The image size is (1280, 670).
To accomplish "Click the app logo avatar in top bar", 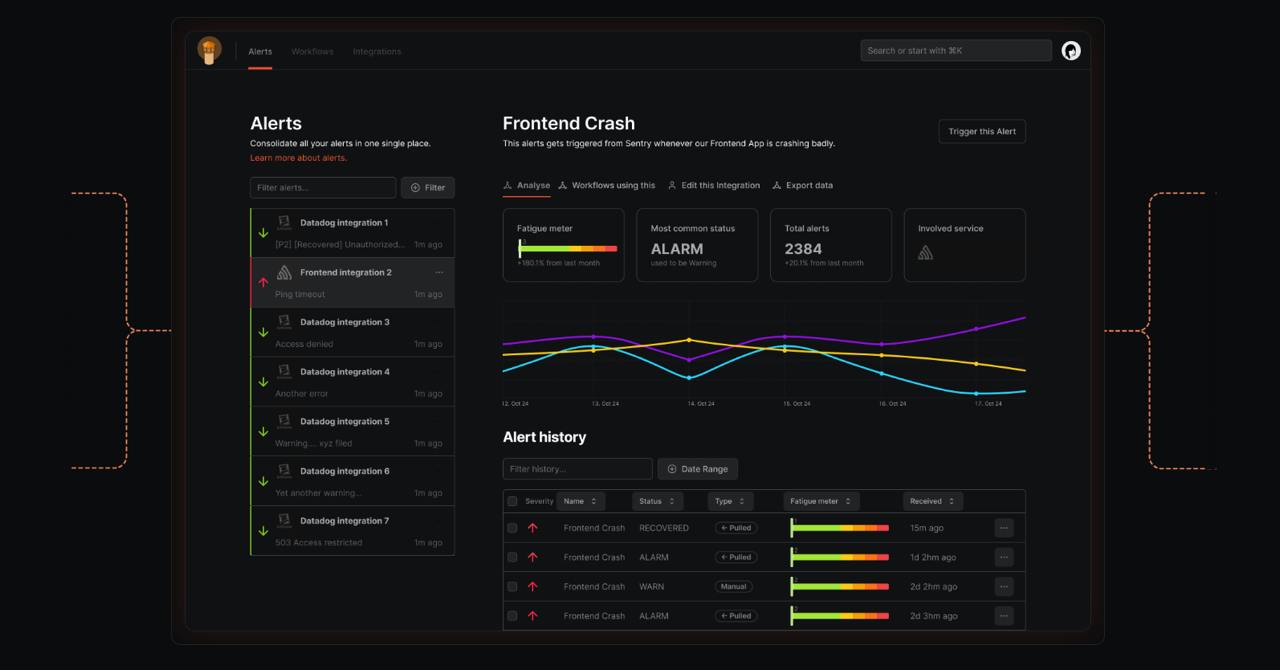I will (x=209, y=50).
